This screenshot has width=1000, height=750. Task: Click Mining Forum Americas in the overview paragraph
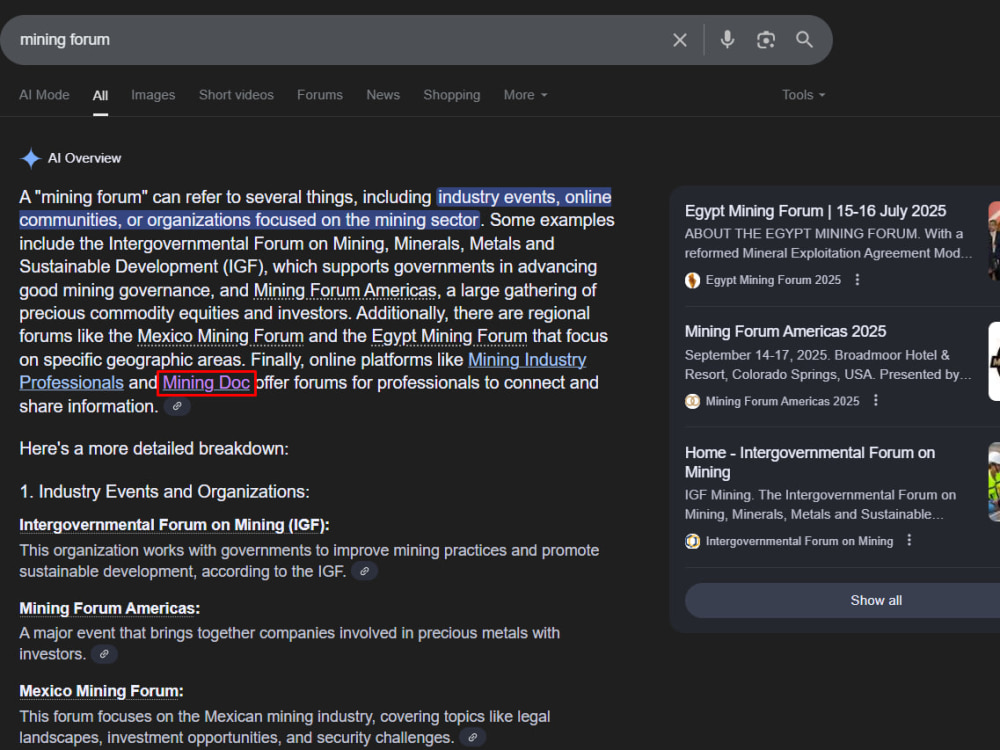[345, 290]
